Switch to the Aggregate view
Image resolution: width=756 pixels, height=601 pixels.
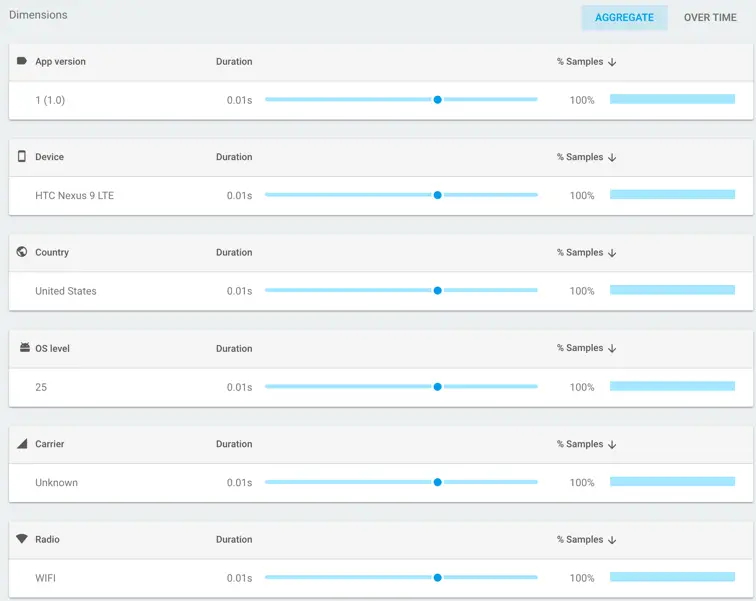624,17
